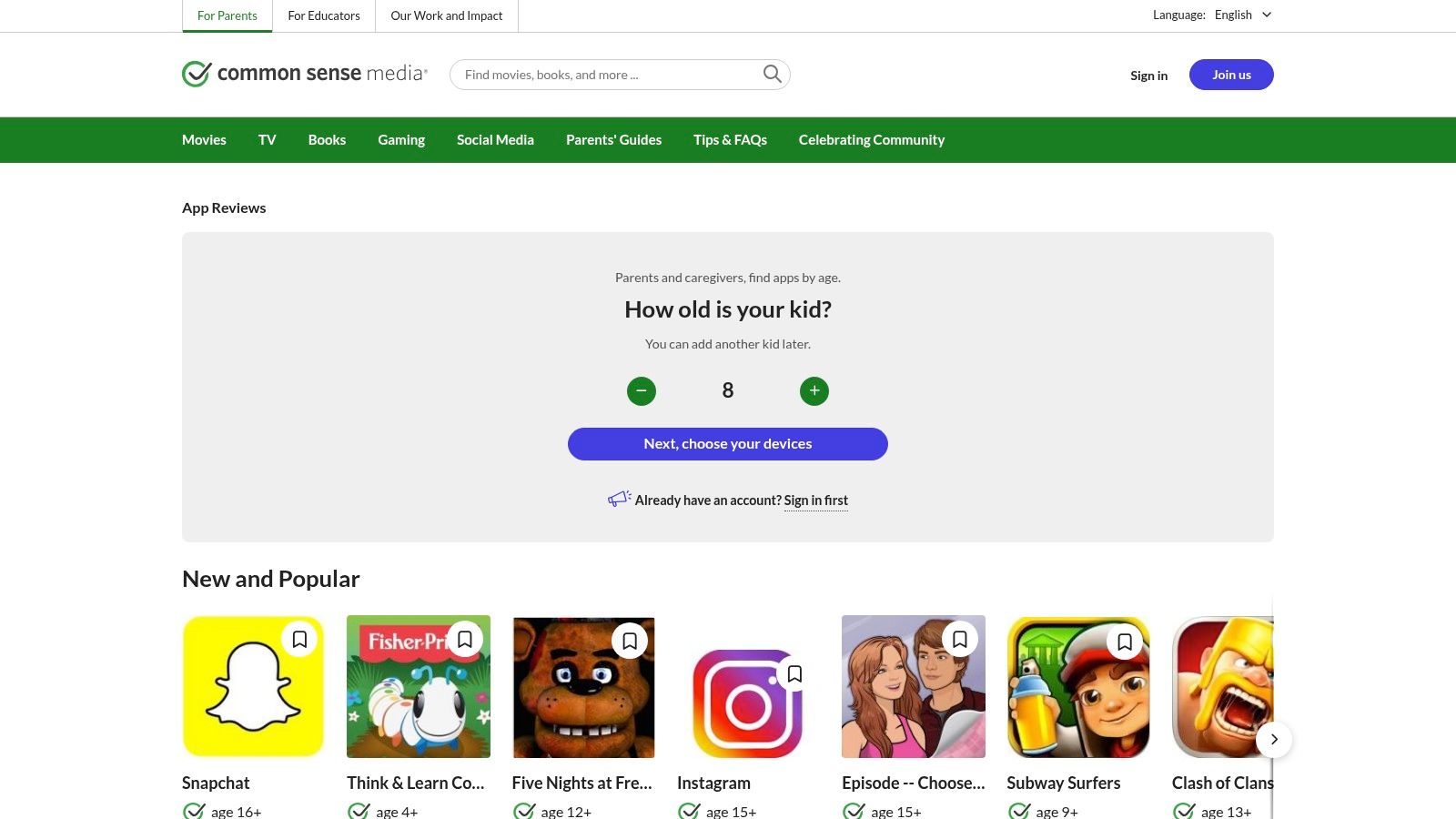This screenshot has width=1456, height=819.
Task: Click the search magnifier icon
Action: coord(772,75)
